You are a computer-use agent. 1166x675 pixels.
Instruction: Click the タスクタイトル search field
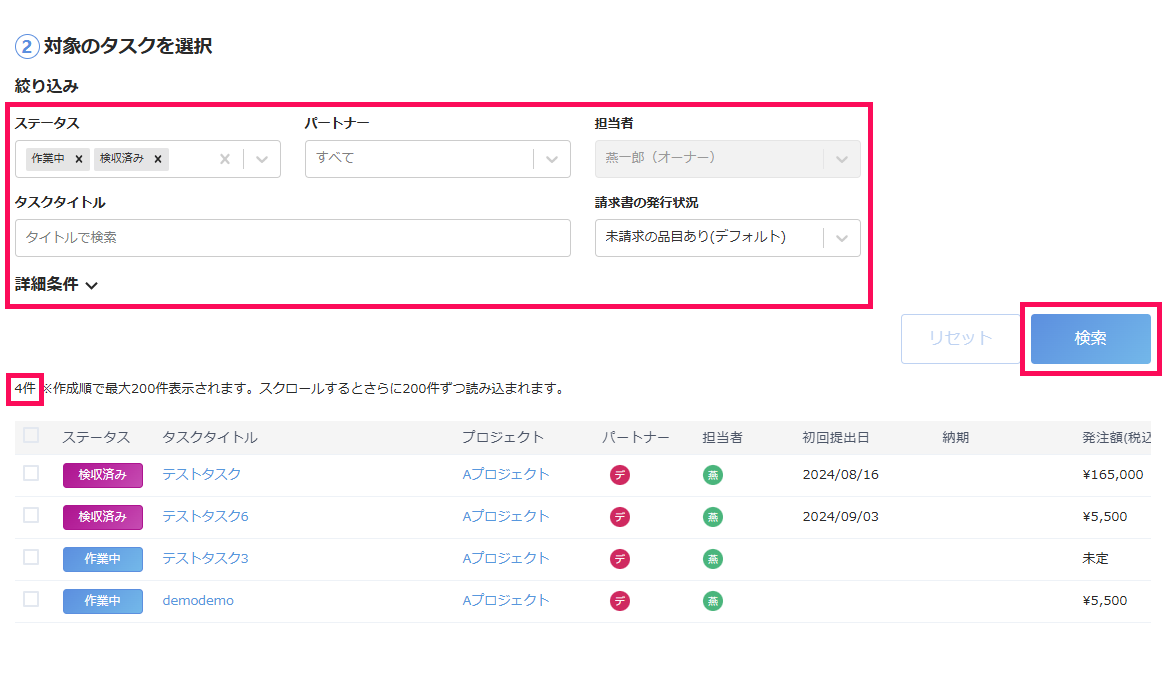click(292, 238)
